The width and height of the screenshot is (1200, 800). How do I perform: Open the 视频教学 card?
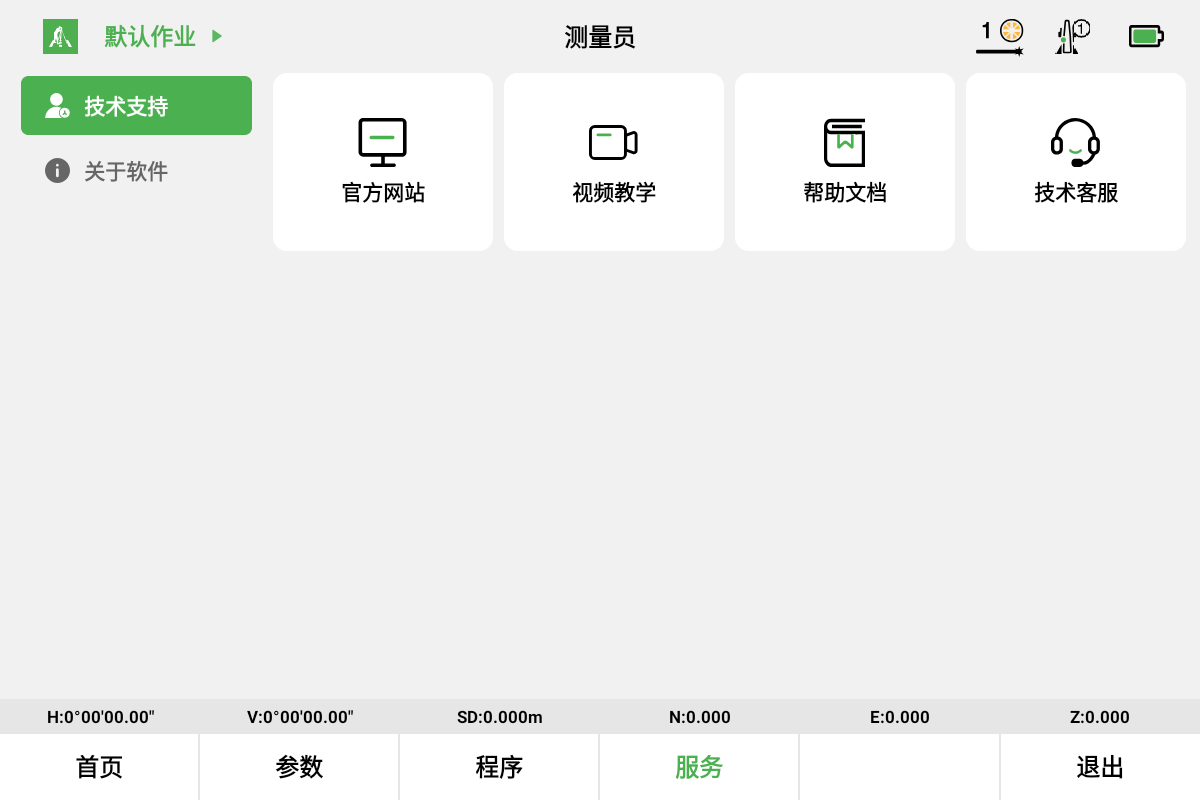click(614, 162)
